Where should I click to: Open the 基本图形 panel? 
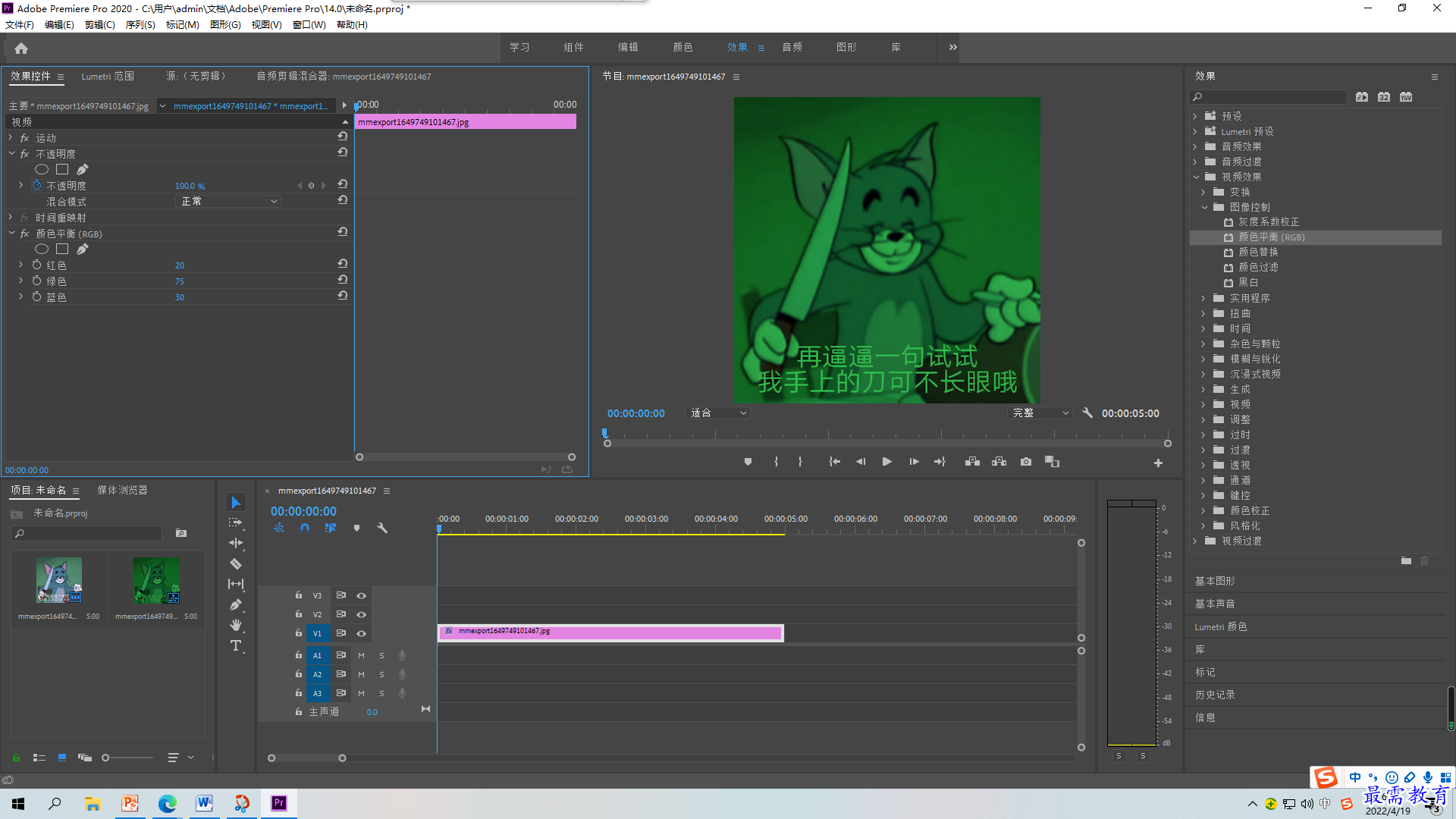pyautogui.click(x=1215, y=582)
